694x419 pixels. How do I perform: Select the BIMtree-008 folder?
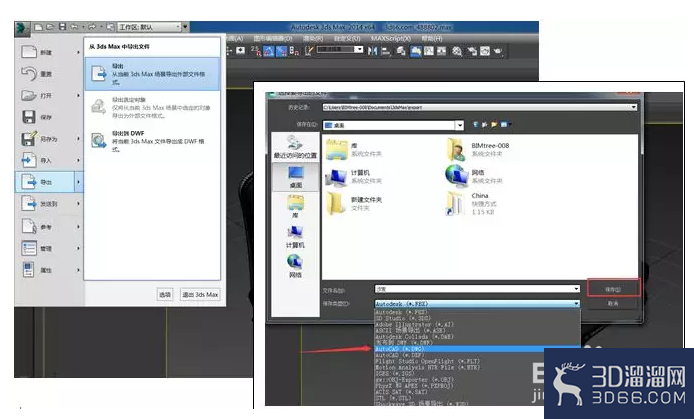coord(478,149)
